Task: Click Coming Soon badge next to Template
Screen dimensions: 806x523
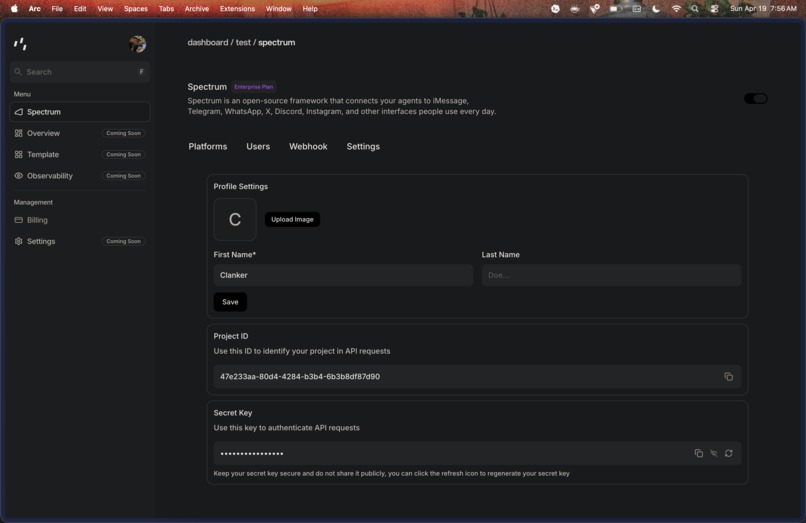Action: click(x=123, y=154)
